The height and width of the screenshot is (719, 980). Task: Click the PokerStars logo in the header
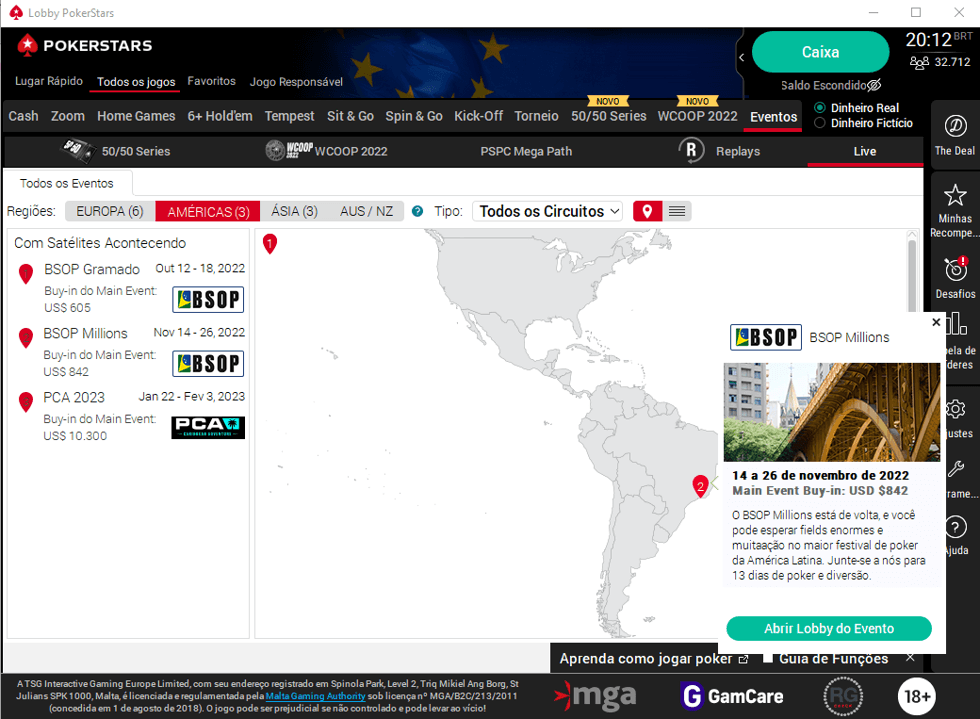tap(84, 45)
